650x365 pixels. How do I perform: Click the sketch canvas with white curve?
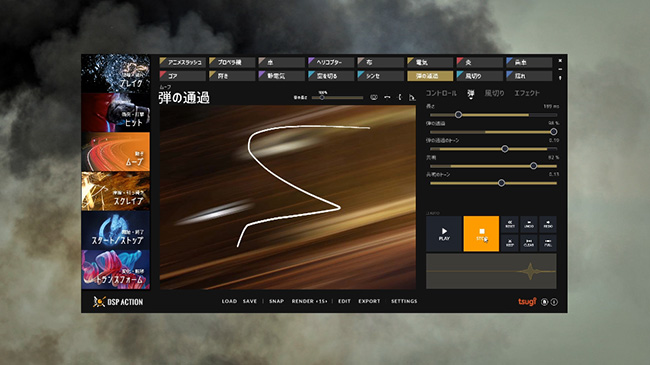[x=288, y=197]
